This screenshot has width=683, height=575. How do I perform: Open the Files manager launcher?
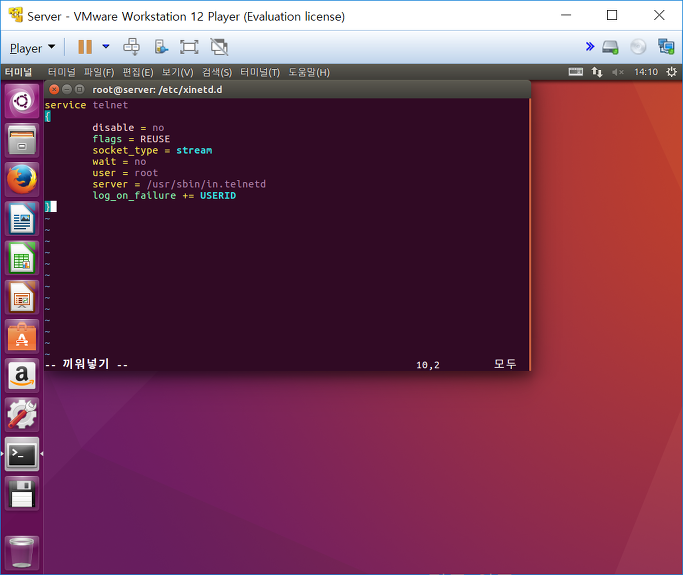click(22, 140)
